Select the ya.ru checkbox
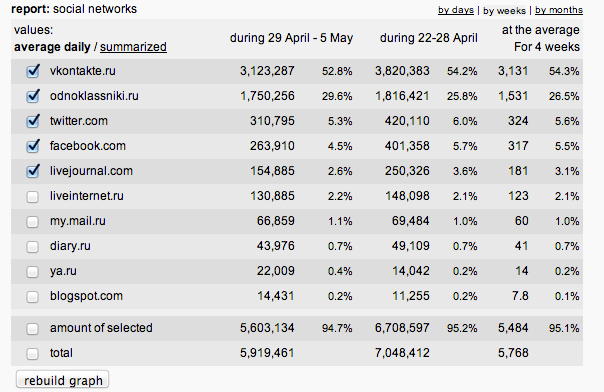Screen dimensions: 604x392 pyautogui.click(x=32, y=272)
